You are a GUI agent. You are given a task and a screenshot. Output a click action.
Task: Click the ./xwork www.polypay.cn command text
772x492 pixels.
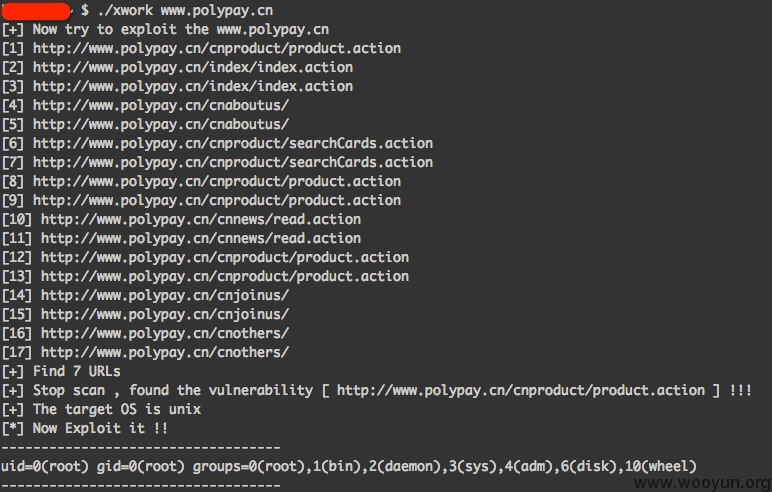185,10
